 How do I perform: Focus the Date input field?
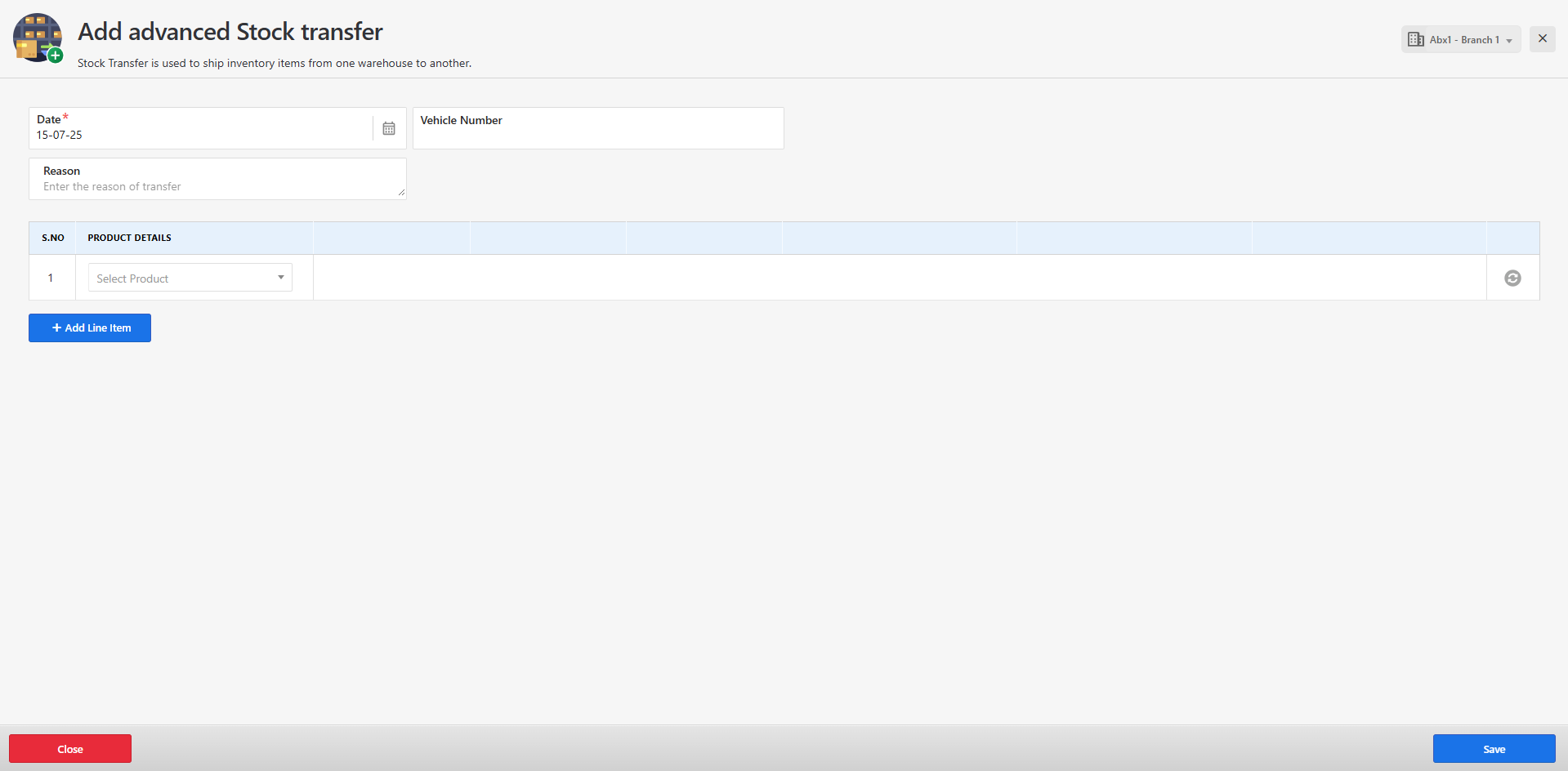coord(200,135)
